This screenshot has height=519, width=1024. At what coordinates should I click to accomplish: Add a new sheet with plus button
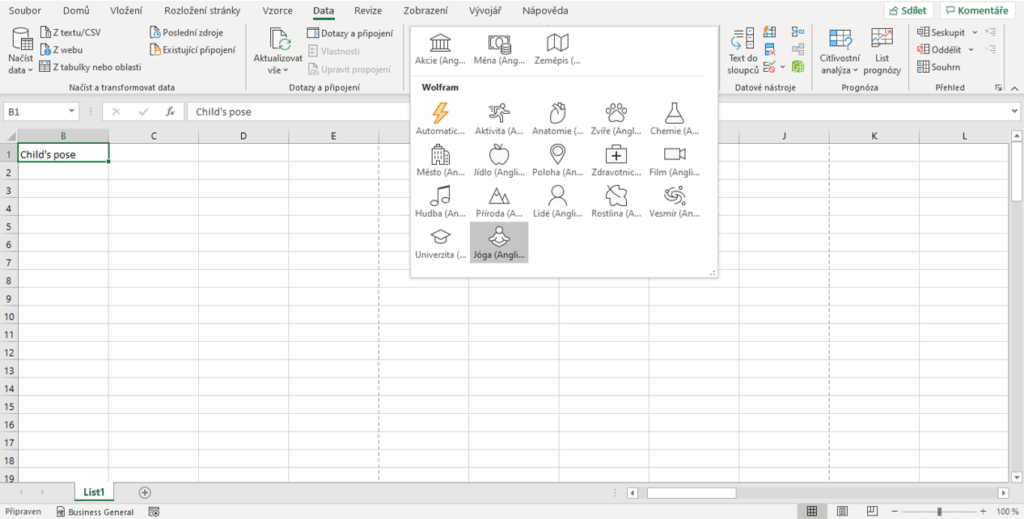[x=145, y=492]
